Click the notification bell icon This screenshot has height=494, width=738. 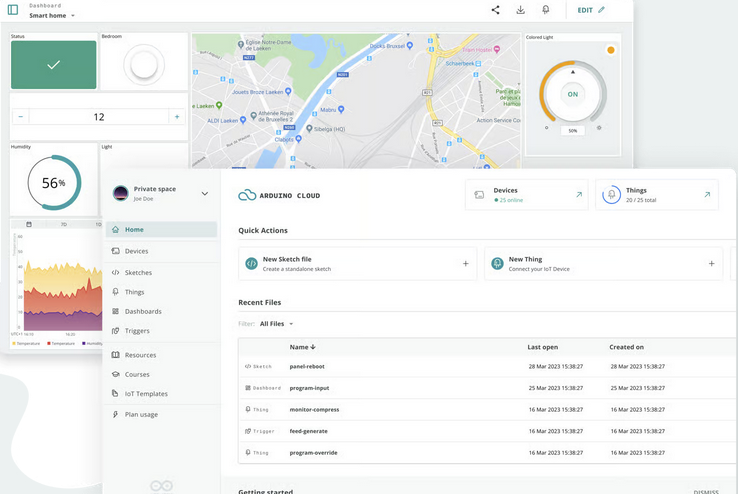(546, 10)
